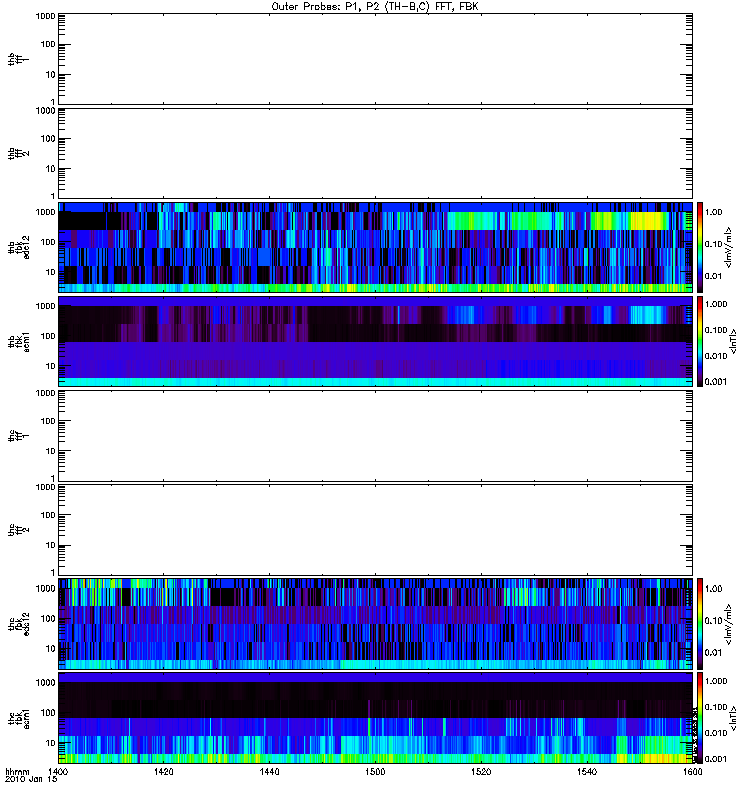Click the '100' tick on thb fff 2 axis
The width and height of the screenshot is (750, 800).
[x=48, y=139]
